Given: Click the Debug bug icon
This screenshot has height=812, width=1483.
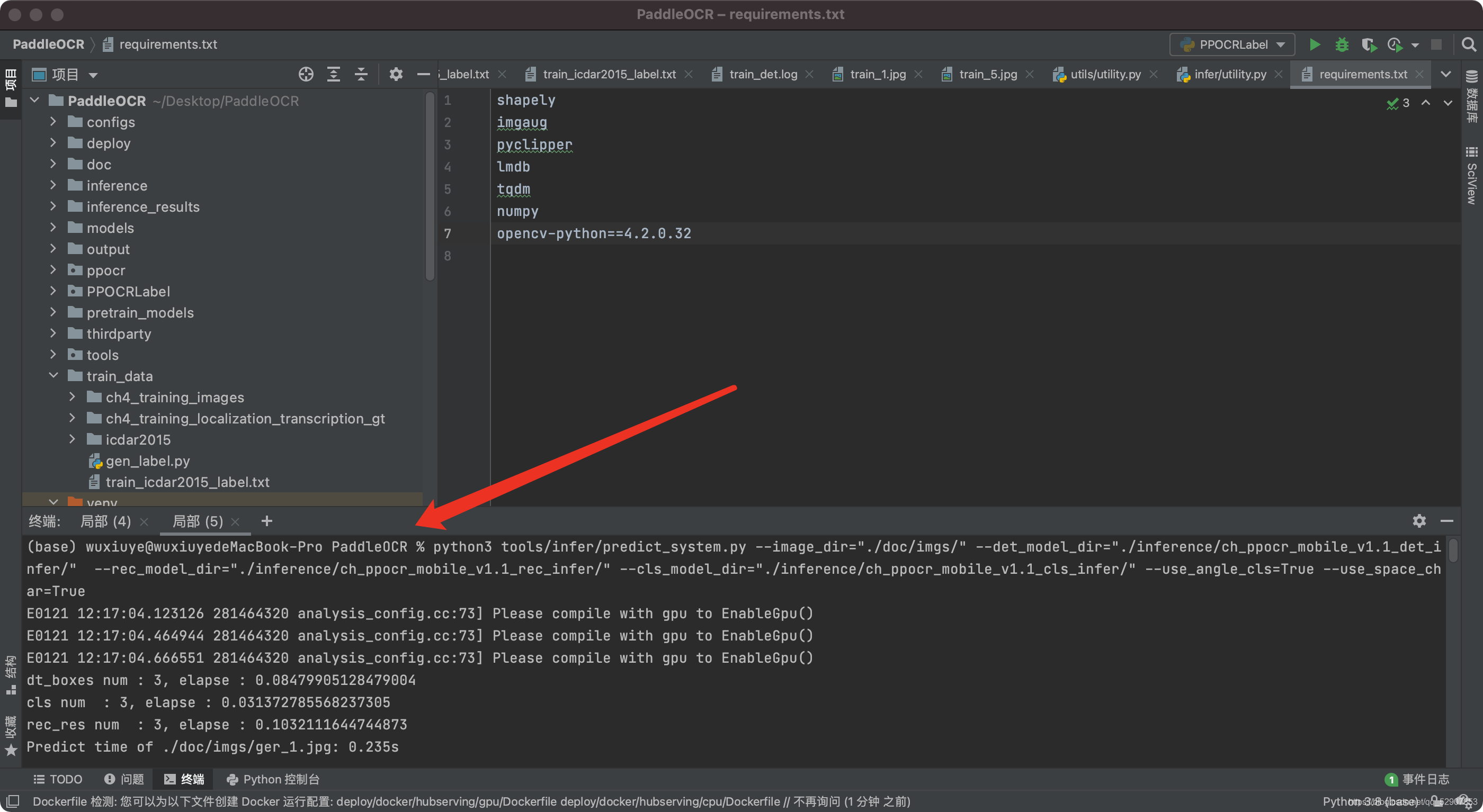Looking at the screenshot, I should (1342, 44).
